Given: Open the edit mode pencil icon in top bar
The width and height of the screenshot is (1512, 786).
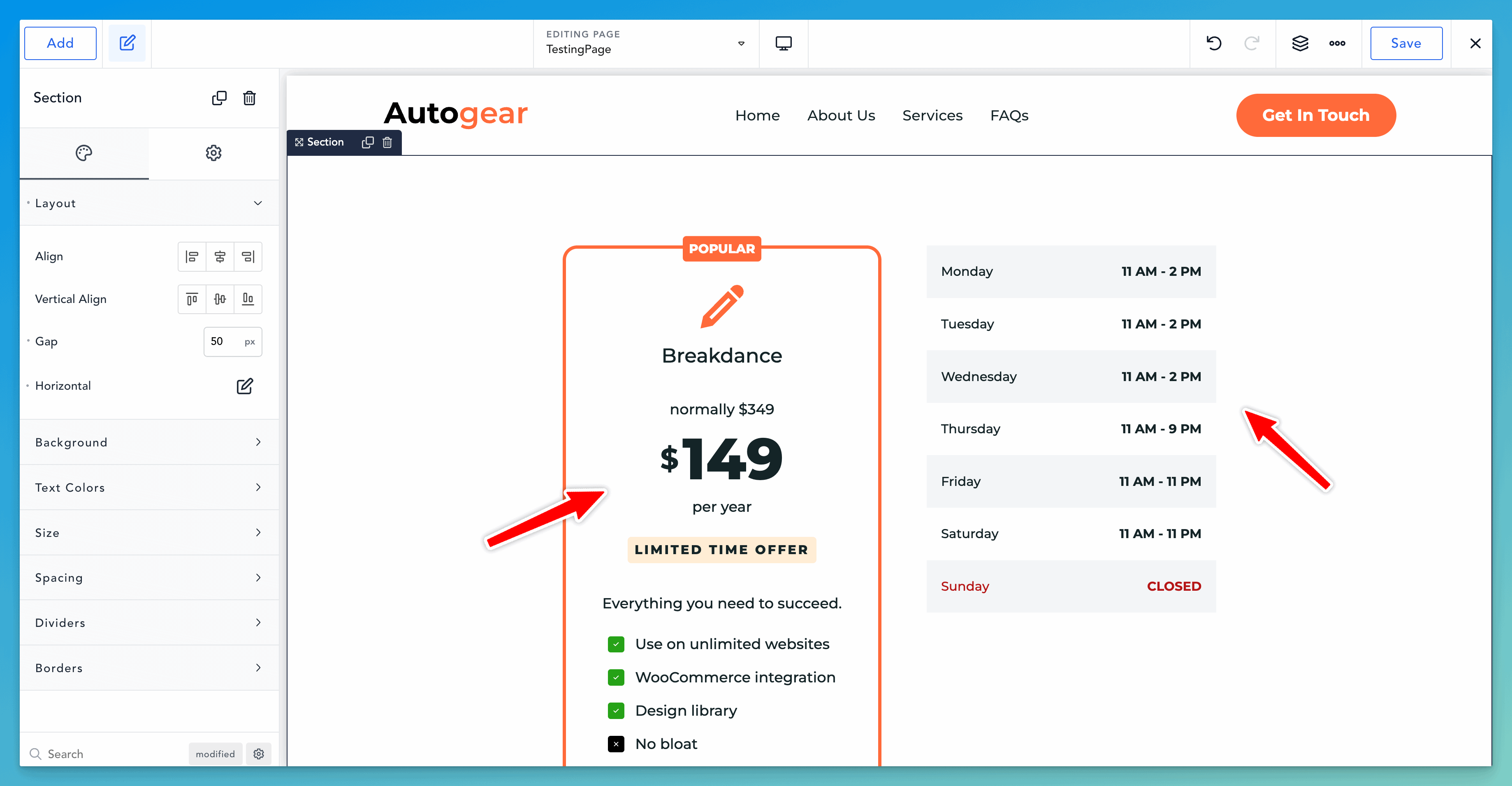Looking at the screenshot, I should click(128, 43).
